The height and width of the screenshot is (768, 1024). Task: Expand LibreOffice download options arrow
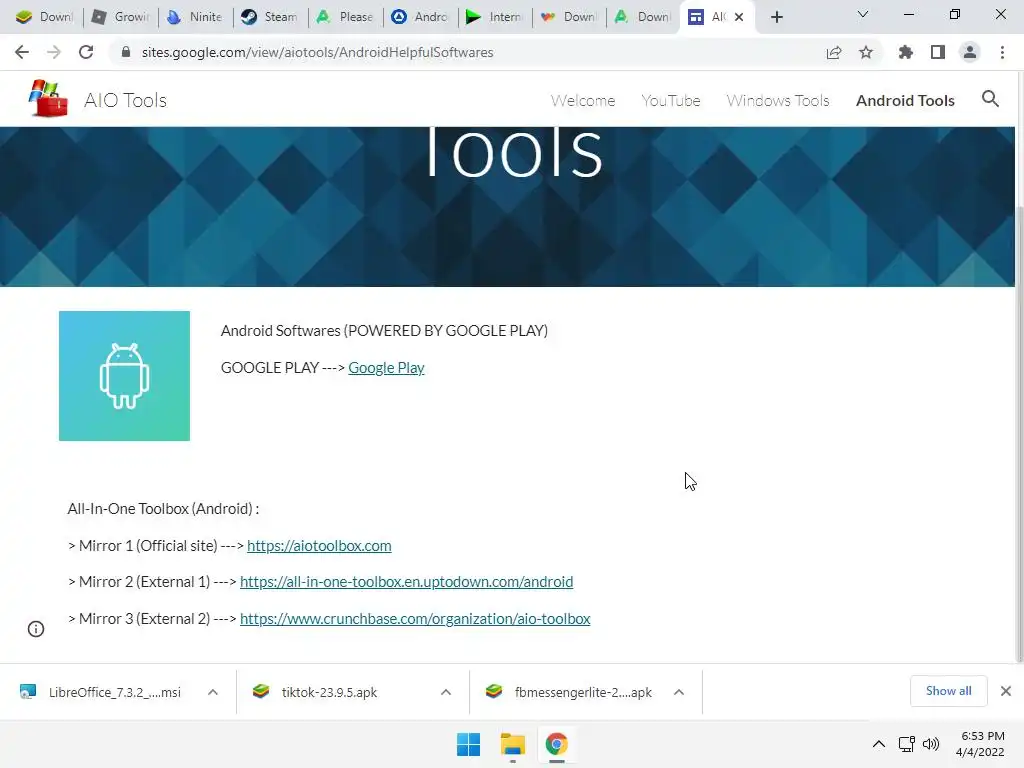[x=213, y=692]
